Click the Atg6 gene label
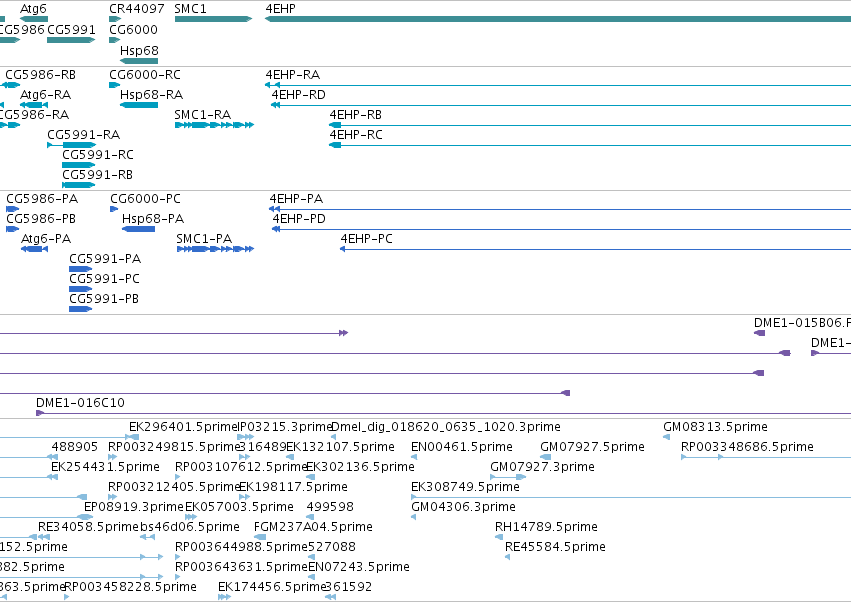 point(33,9)
